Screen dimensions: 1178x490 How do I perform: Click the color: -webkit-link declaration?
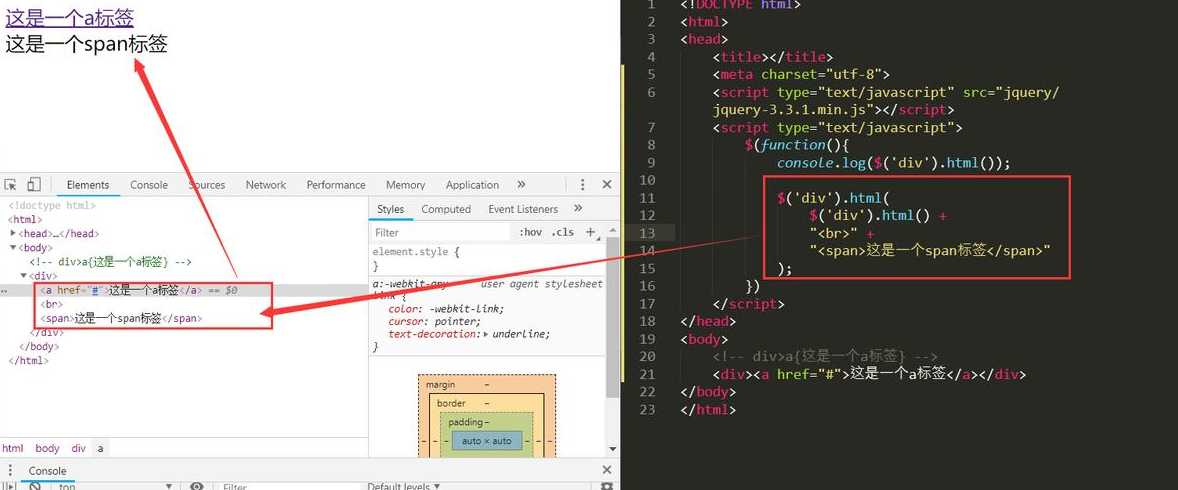click(446, 309)
